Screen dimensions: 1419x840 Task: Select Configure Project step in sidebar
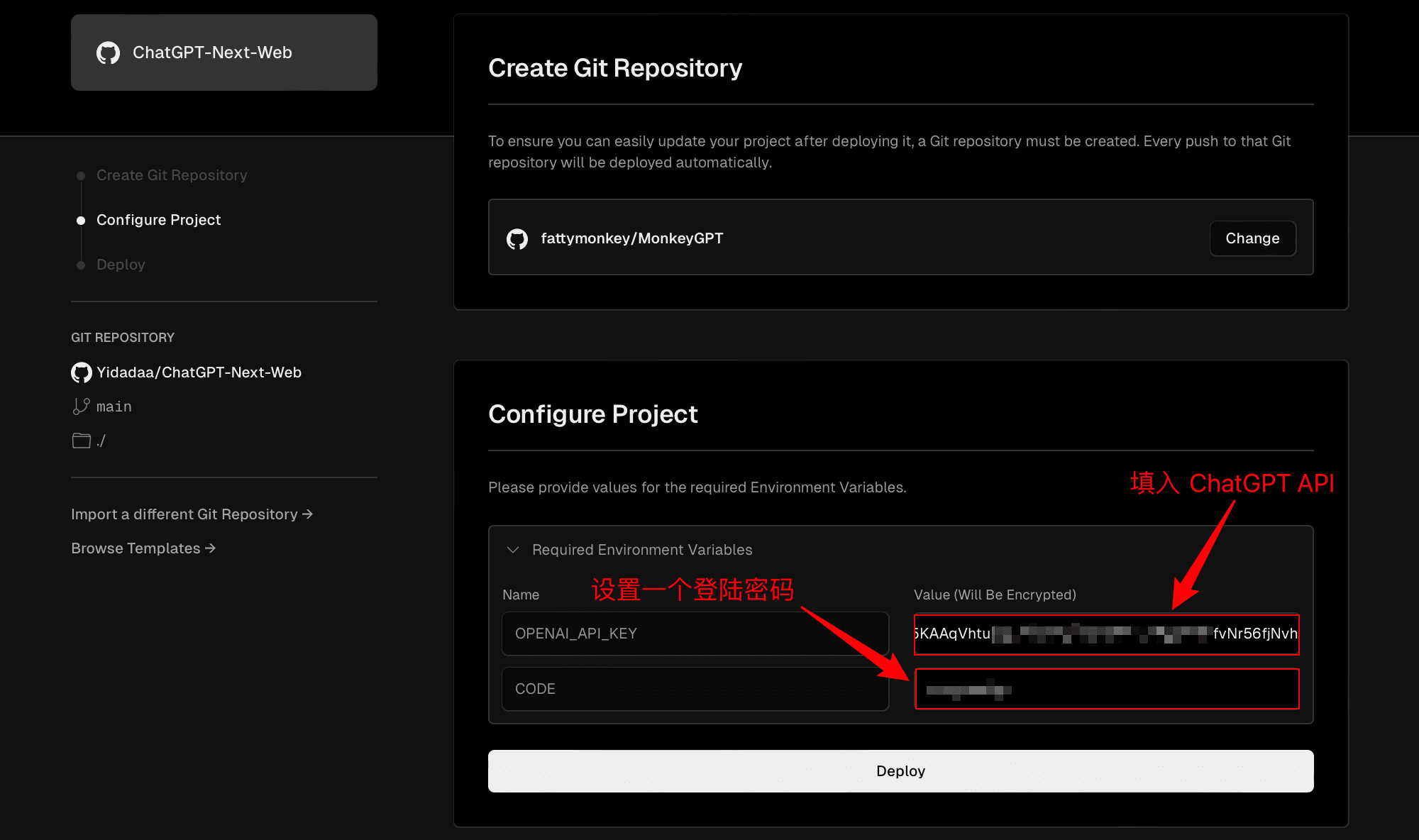pyautogui.click(x=158, y=220)
